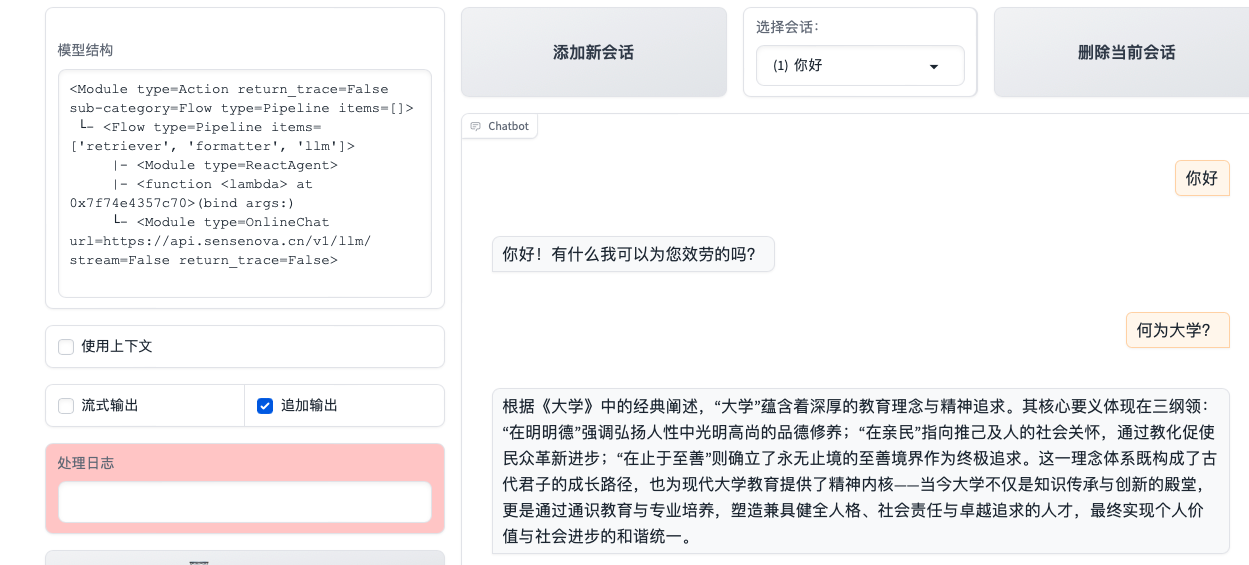Image resolution: width=1249 pixels, height=565 pixels.
Task: Click the sensenova API URL text
Action: pos(220,241)
